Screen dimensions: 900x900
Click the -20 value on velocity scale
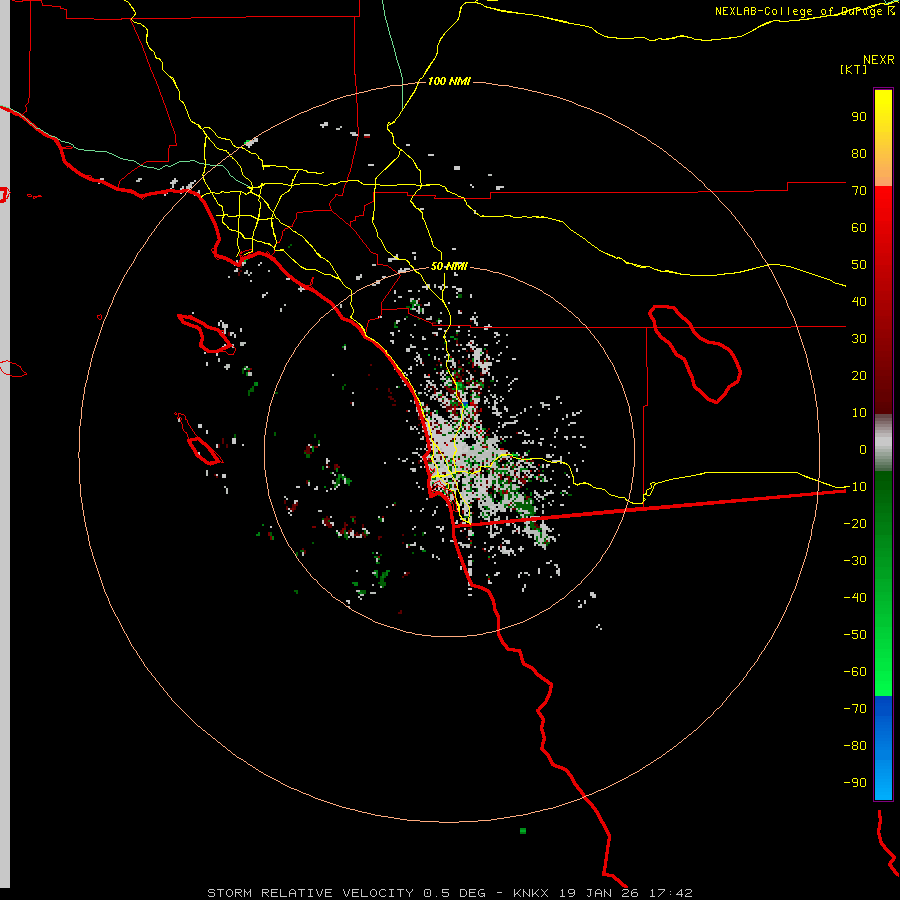pyautogui.click(x=855, y=523)
